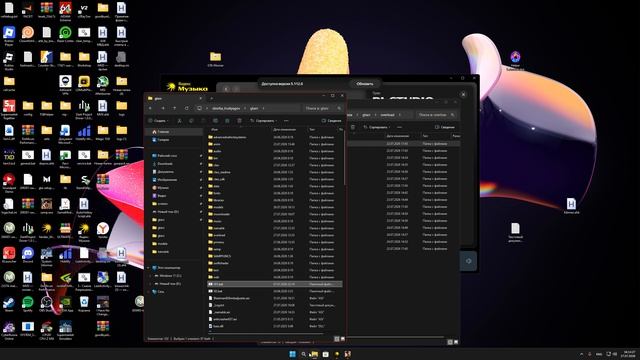
Task: Open Discord from the desktop
Action: (28, 255)
